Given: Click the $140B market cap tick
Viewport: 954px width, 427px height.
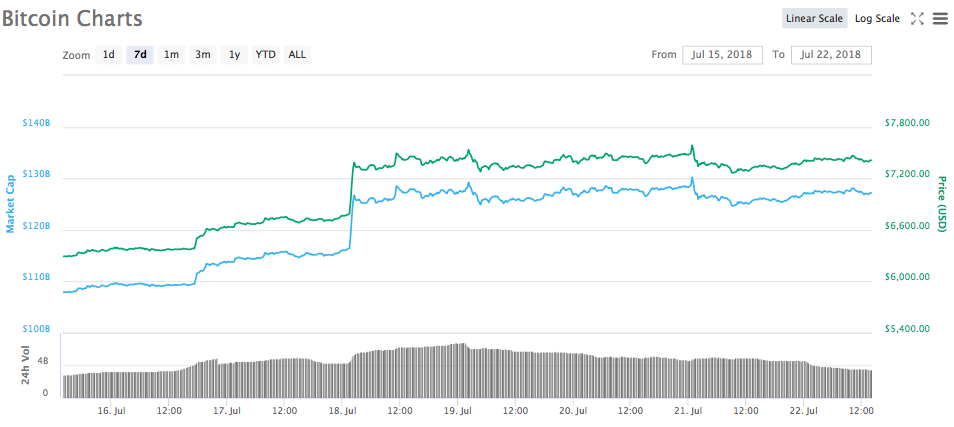Looking at the screenshot, I should (x=35, y=123).
